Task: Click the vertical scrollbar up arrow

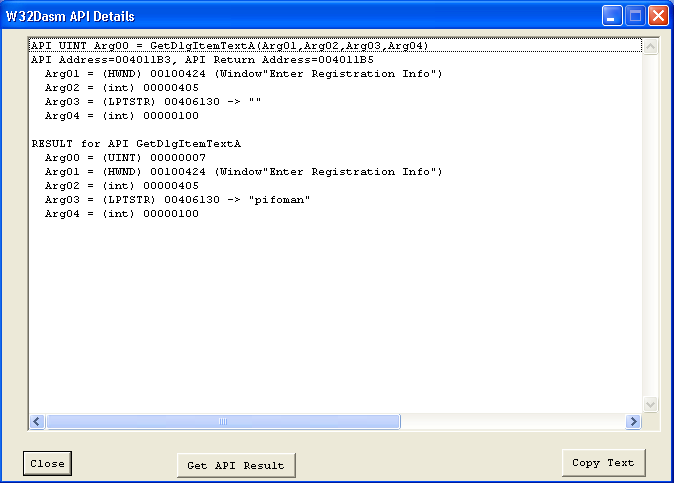Action: [x=650, y=46]
